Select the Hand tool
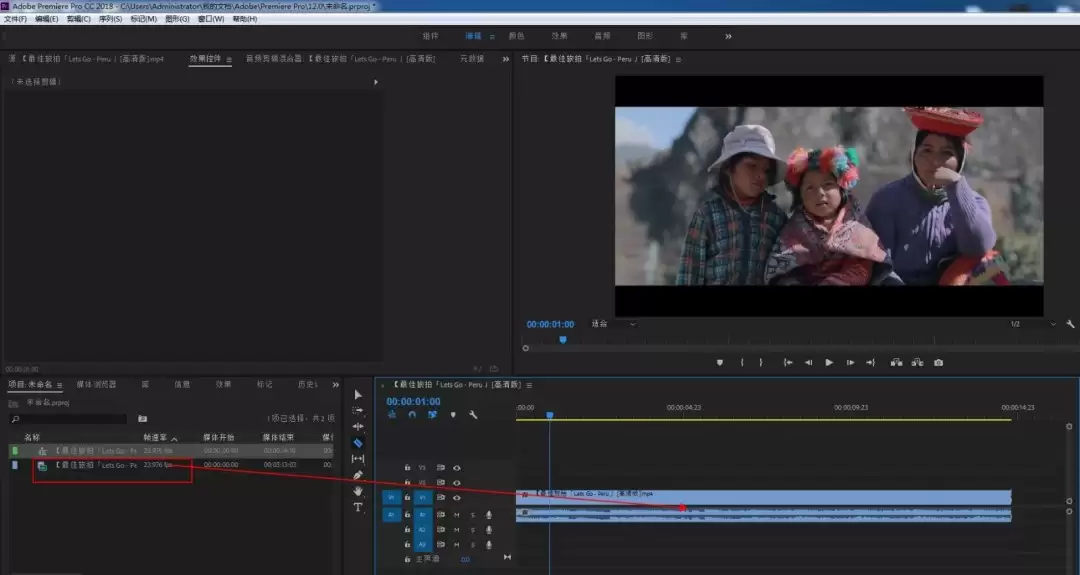 (x=357, y=491)
